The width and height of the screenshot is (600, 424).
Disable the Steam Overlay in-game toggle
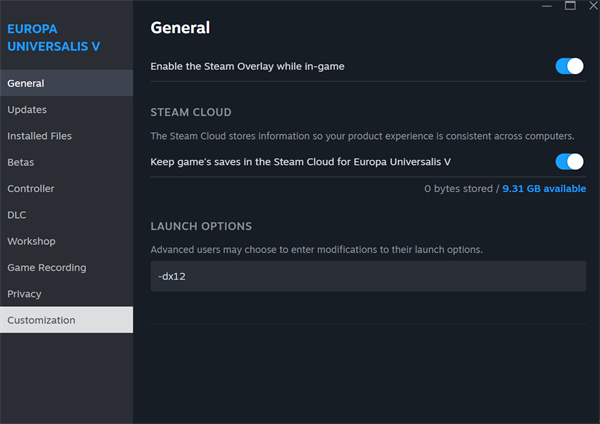tap(569, 66)
